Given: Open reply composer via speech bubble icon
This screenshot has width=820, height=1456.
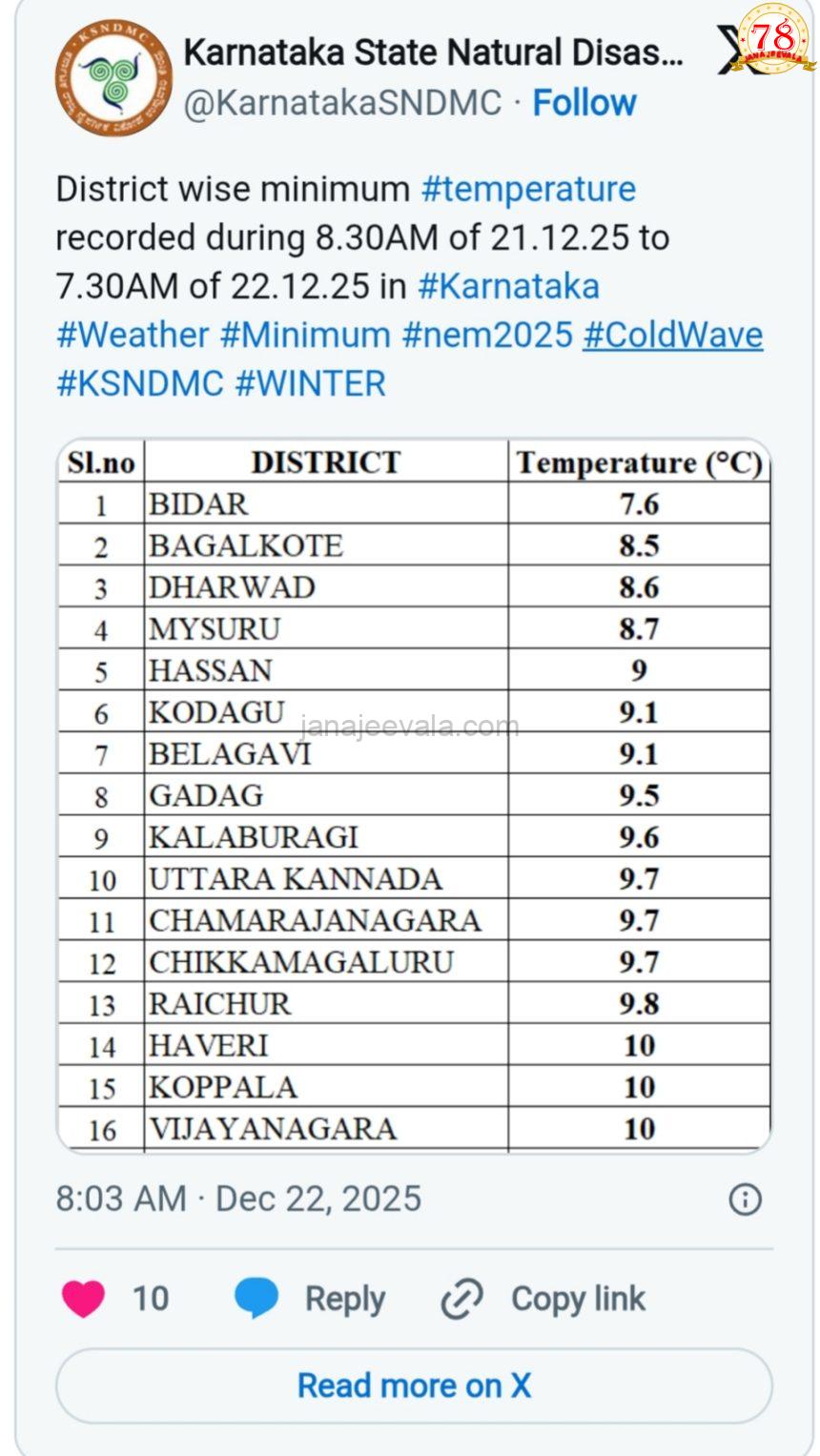Looking at the screenshot, I should 256,1298.
